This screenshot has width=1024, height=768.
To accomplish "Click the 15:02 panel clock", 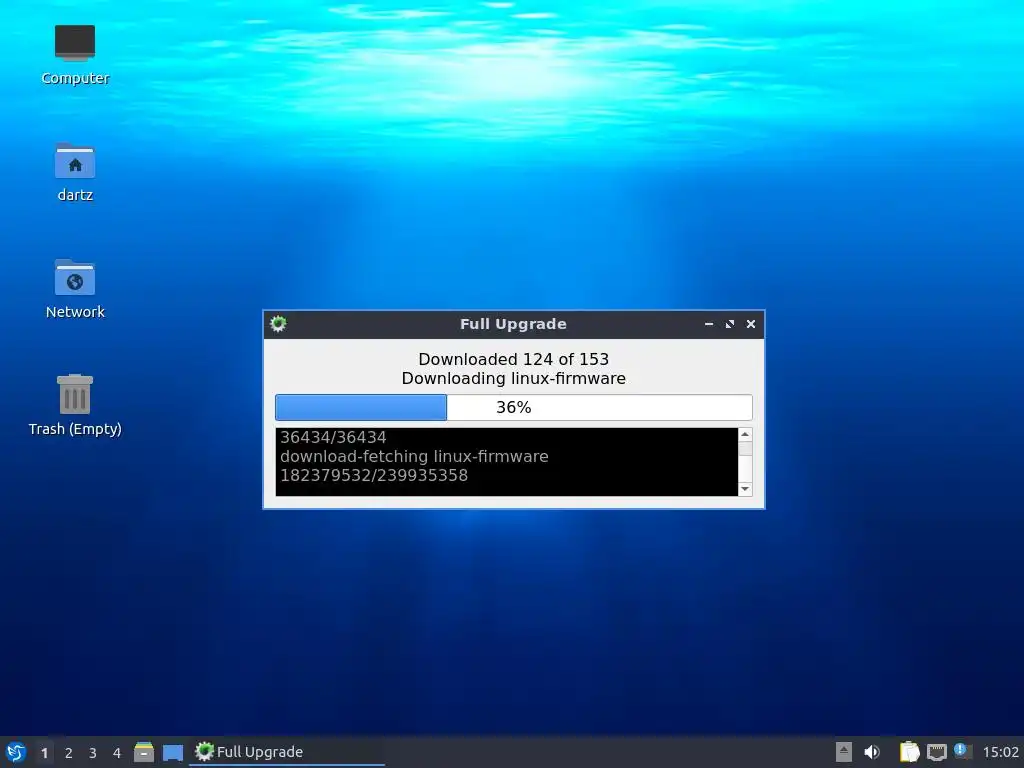I will pos(1000,752).
